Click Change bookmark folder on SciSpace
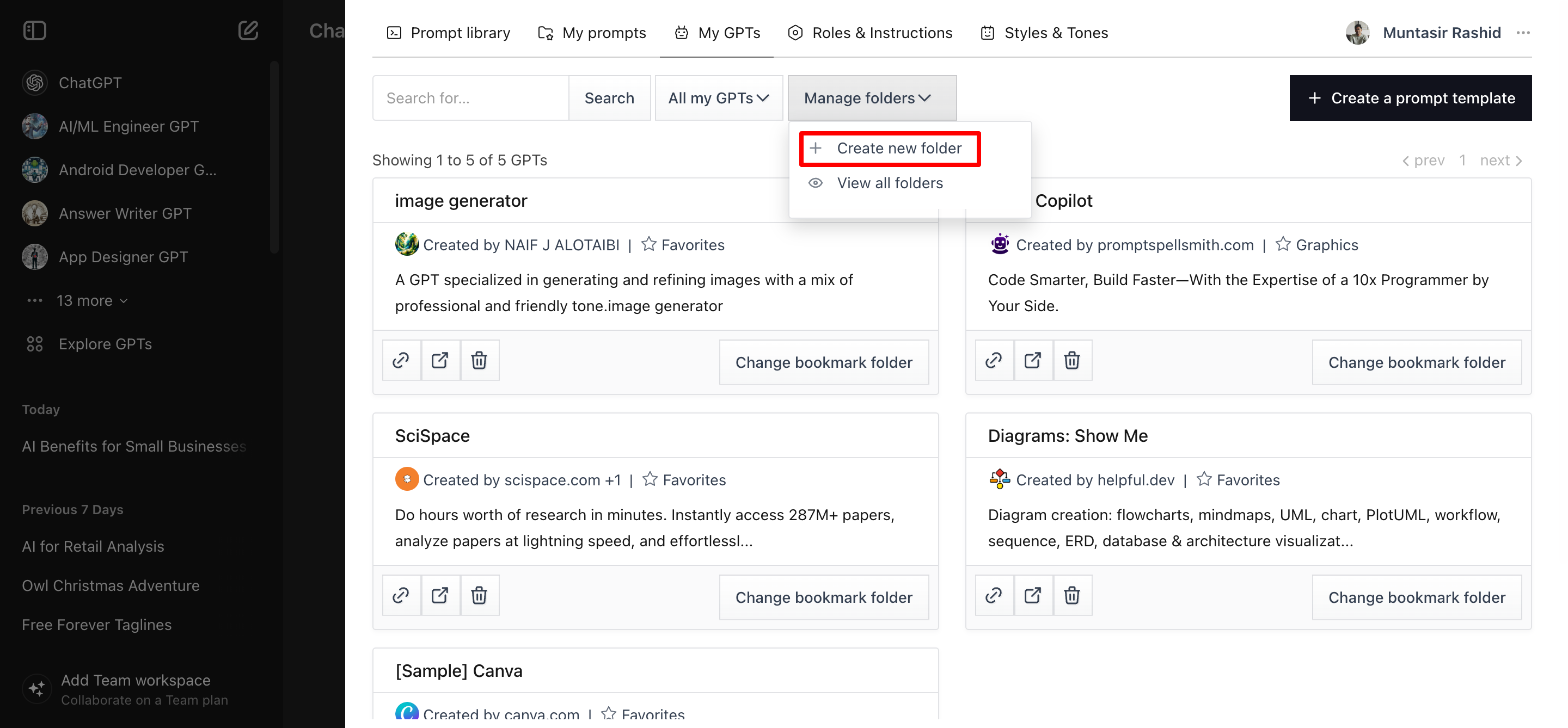 pyautogui.click(x=823, y=598)
